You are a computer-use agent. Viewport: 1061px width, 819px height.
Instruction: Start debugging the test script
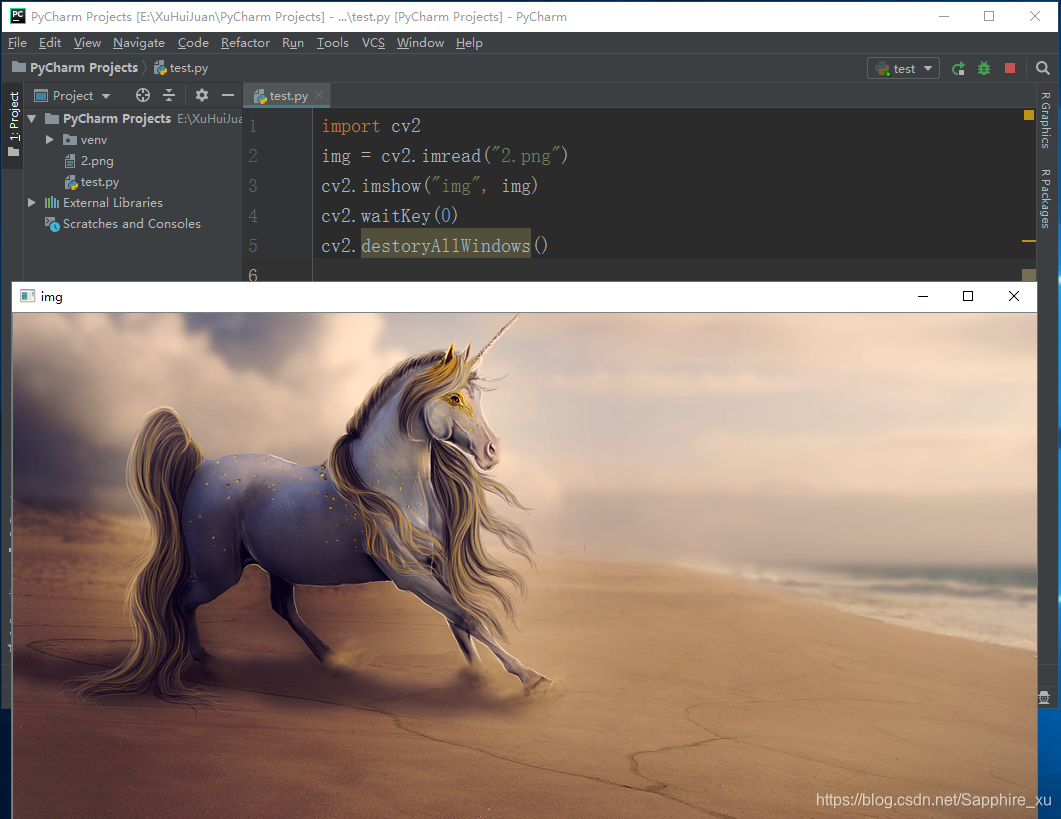pos(983,68)
